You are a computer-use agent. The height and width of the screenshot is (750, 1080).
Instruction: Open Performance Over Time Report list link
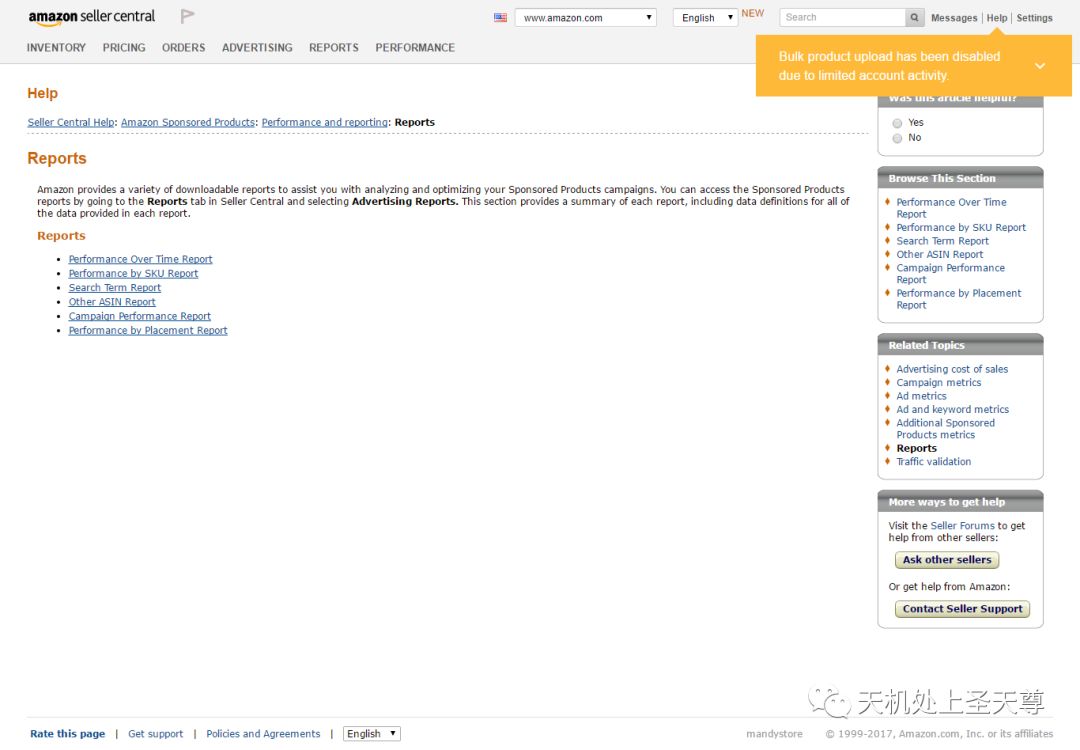point(141,259)
